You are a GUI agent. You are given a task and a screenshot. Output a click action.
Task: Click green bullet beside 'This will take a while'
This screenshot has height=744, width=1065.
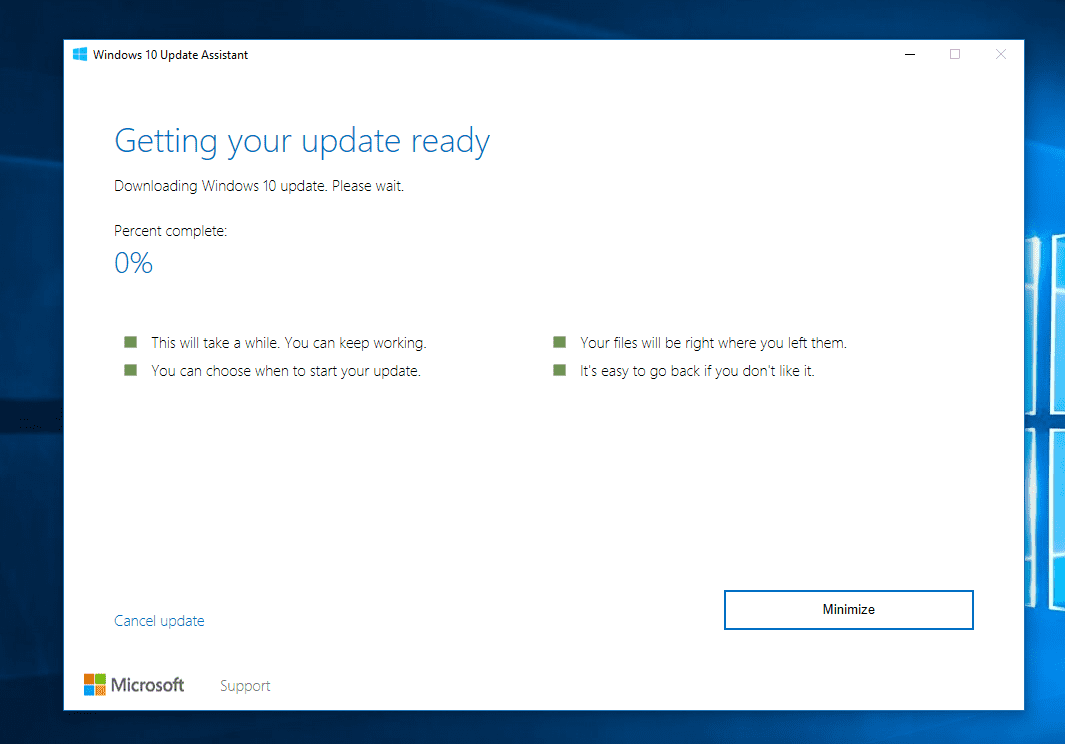[130, 342]
